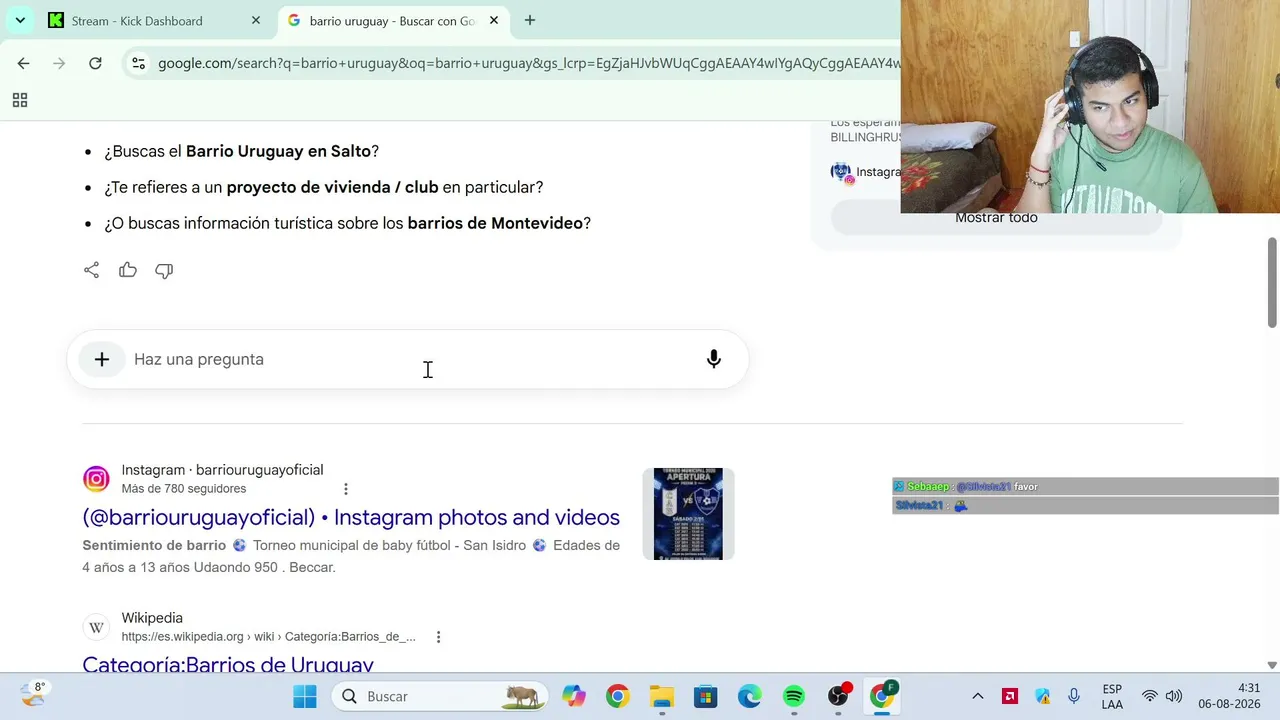The width and height of the screenshot is (1280, 720).
Task: Open the Wi-Fi network settings
Action: tap(1150, 696)
